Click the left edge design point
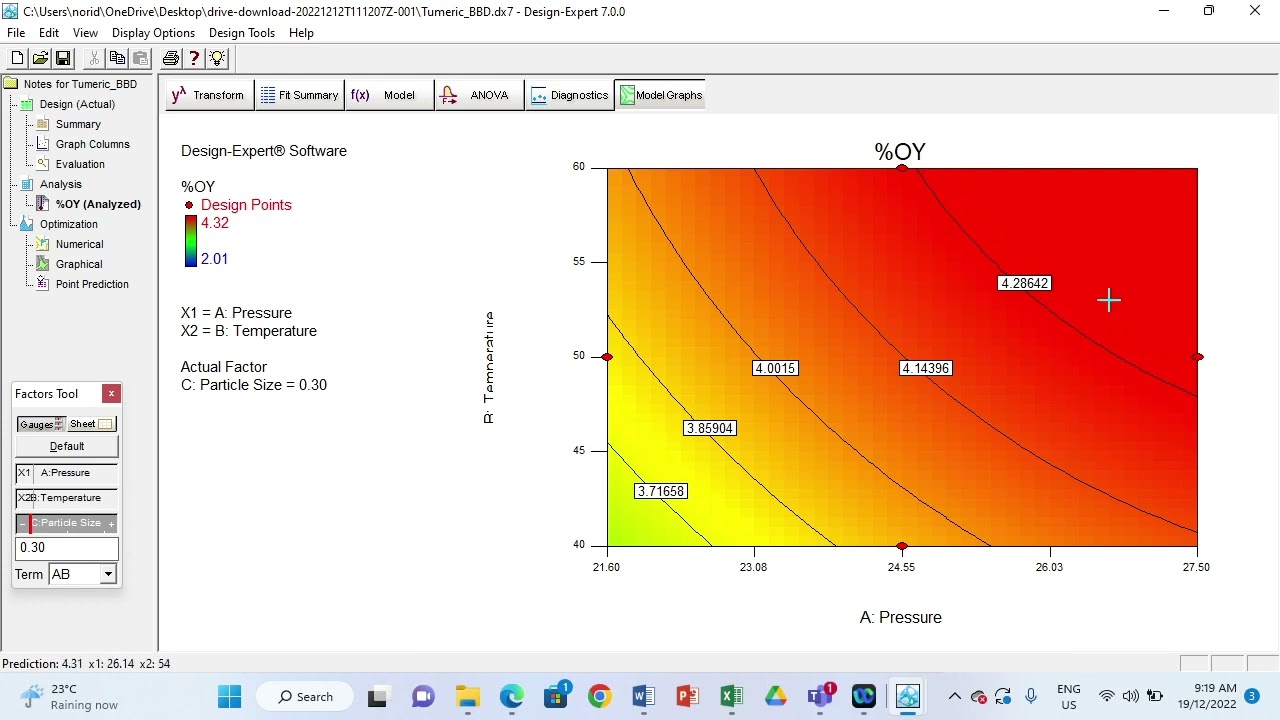 pyautogui.click(x=608, y=357)
